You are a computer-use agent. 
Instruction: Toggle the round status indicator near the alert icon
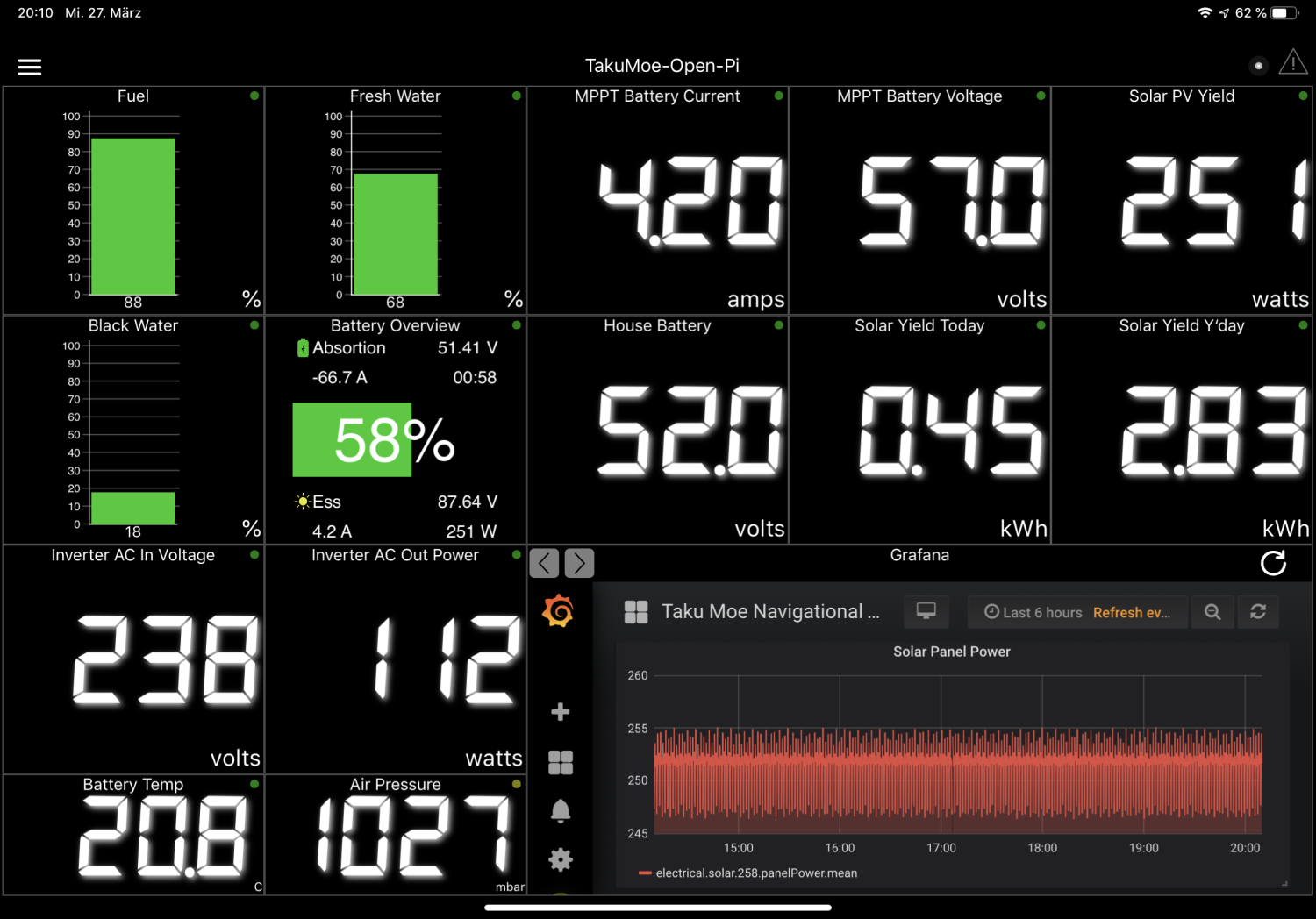point(1258,66)
